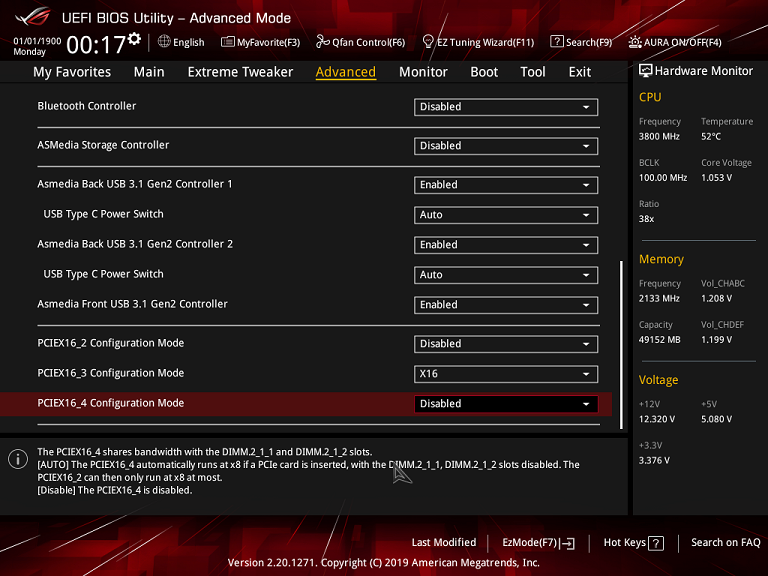Click the globe language icon
The image size is (768, 576).
(164, 42)
